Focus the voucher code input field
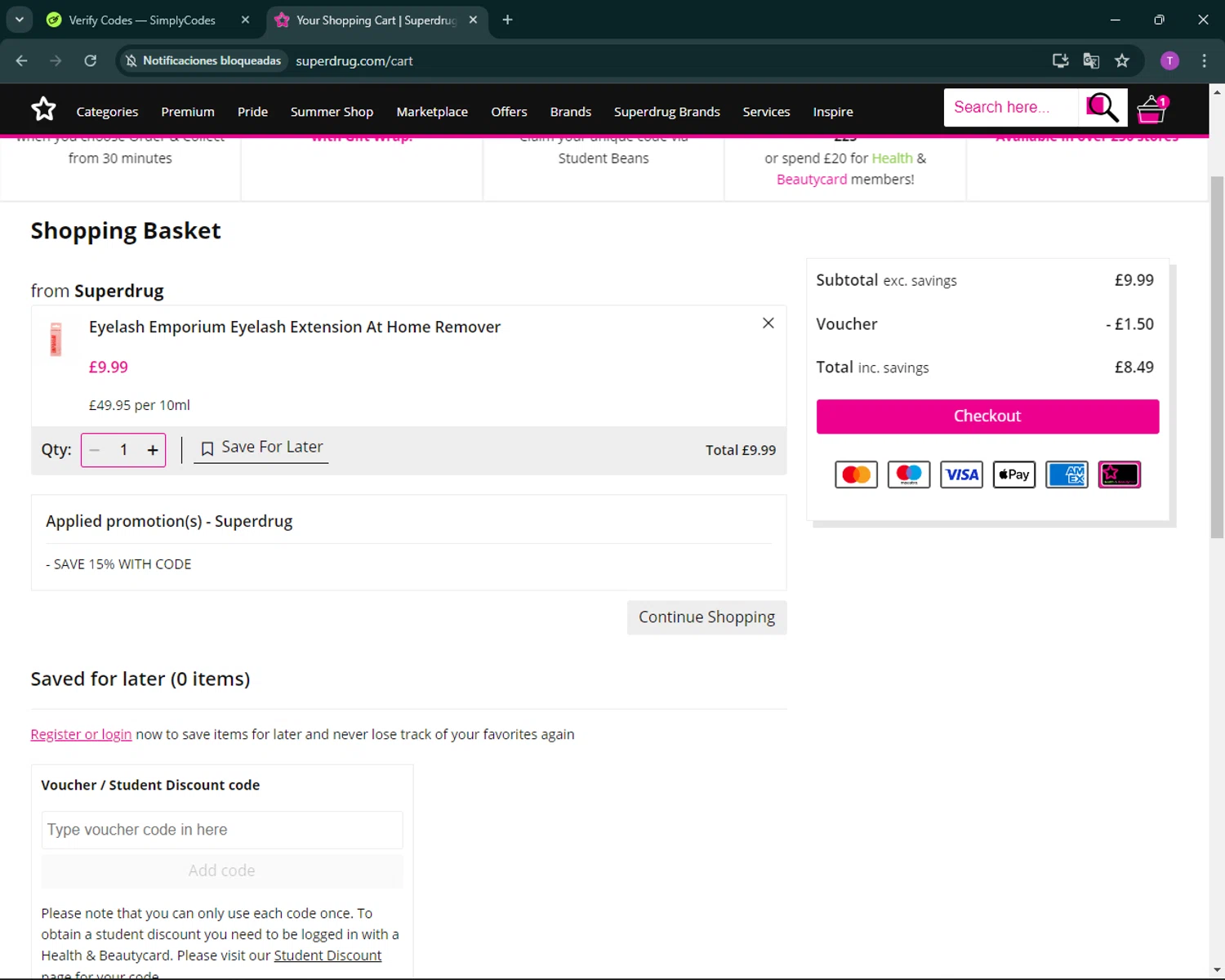The height and width of the screenshot is (980, 1225). click(222, 830)
